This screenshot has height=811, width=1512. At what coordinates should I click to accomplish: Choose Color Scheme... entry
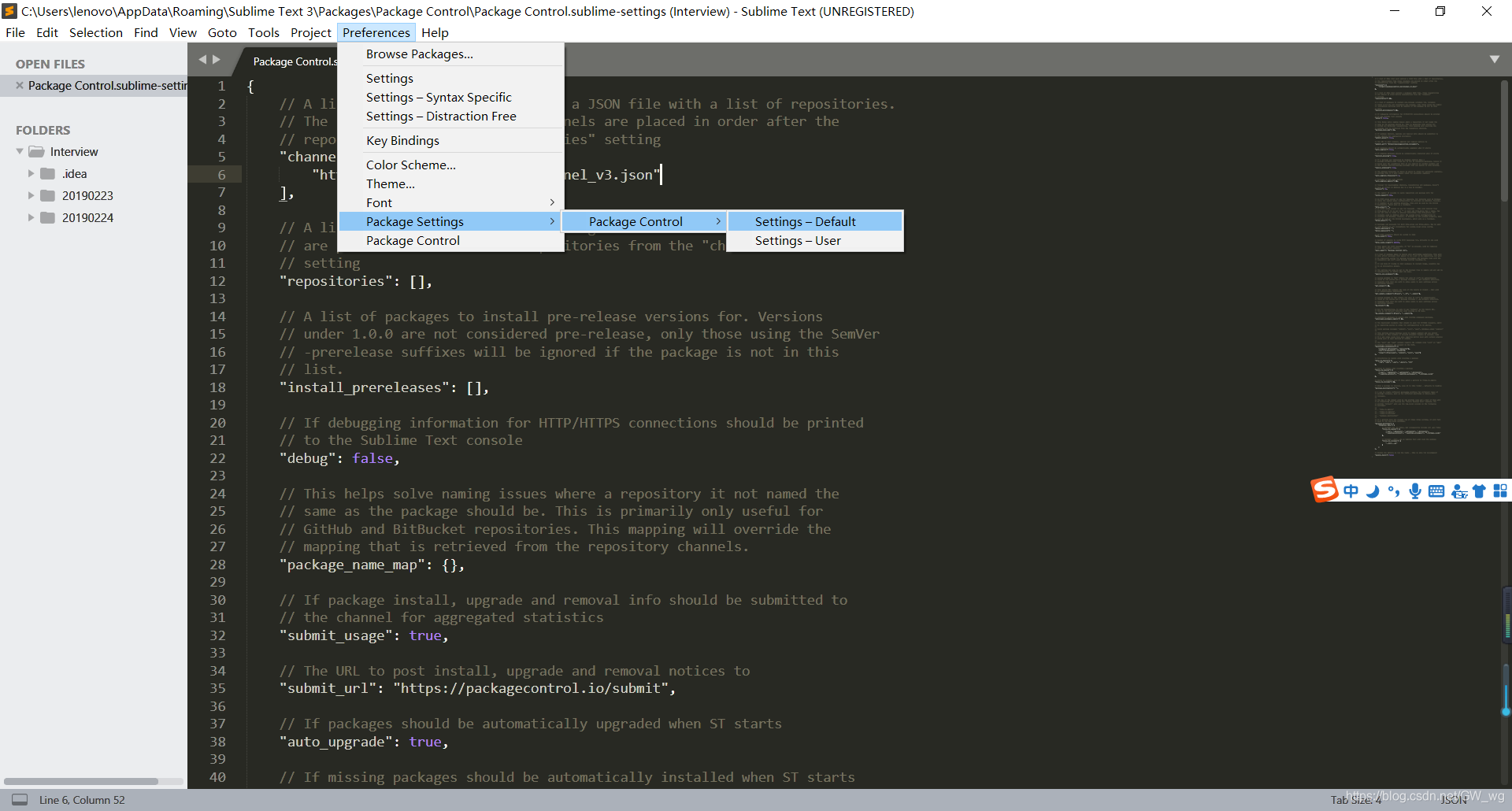click(450, 165)
